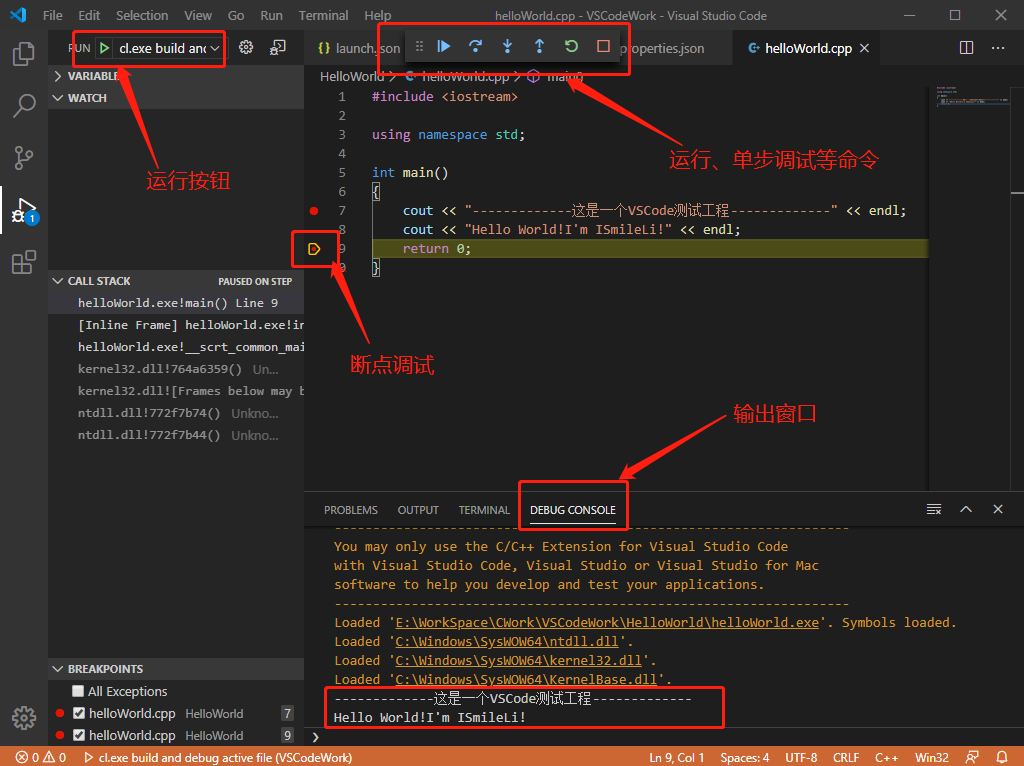Maximize the bottom panel size
The height and width of the screenshot is (766, 1024).
(966, 509)
